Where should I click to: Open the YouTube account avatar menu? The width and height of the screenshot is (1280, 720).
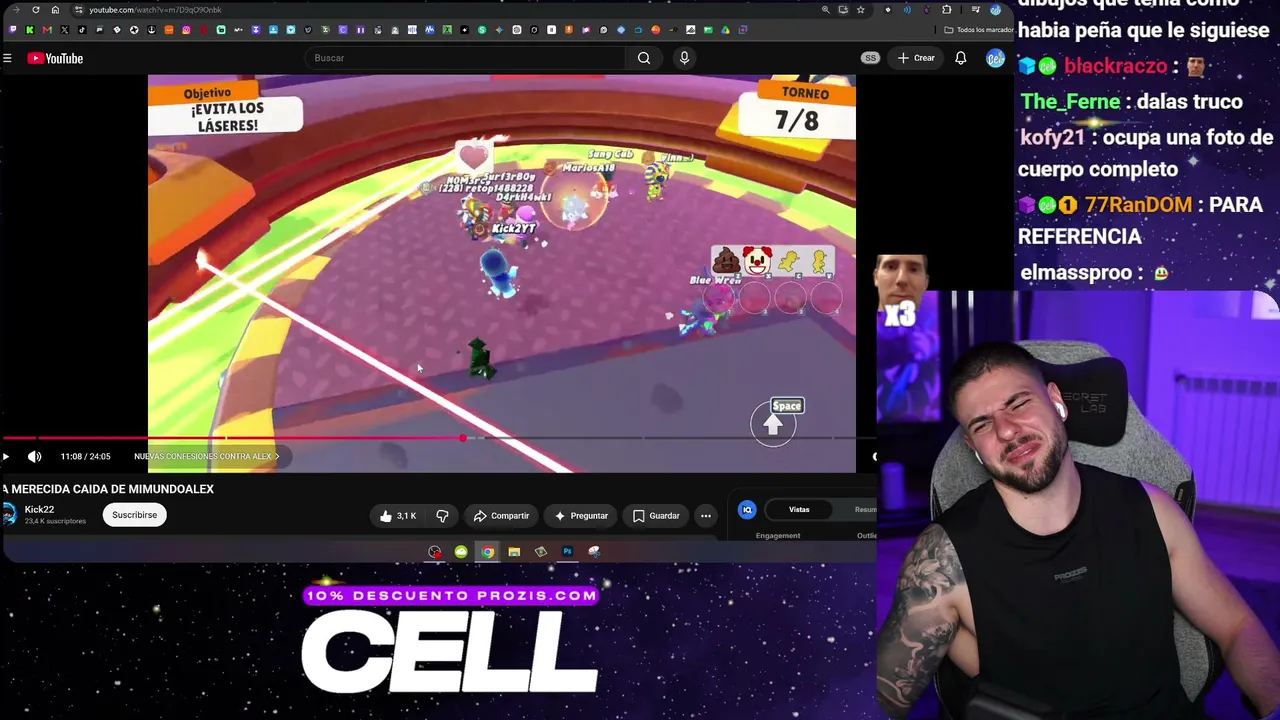995,58
